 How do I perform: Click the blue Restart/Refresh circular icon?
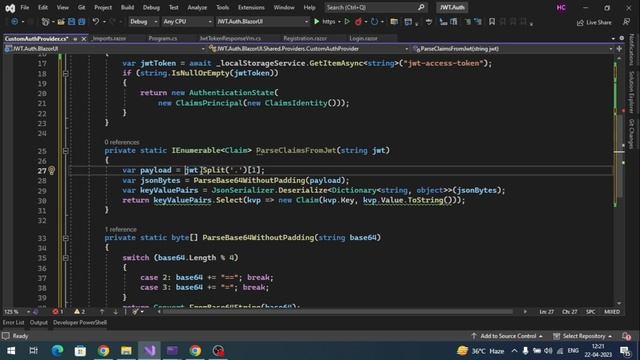pos(374,22)
